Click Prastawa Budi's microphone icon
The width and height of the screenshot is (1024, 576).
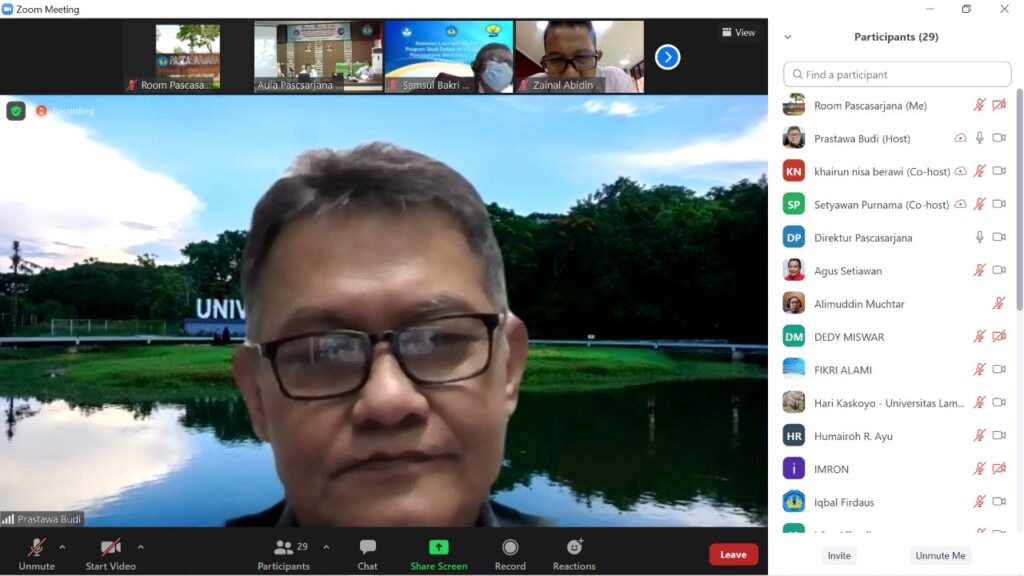(980, 138)
